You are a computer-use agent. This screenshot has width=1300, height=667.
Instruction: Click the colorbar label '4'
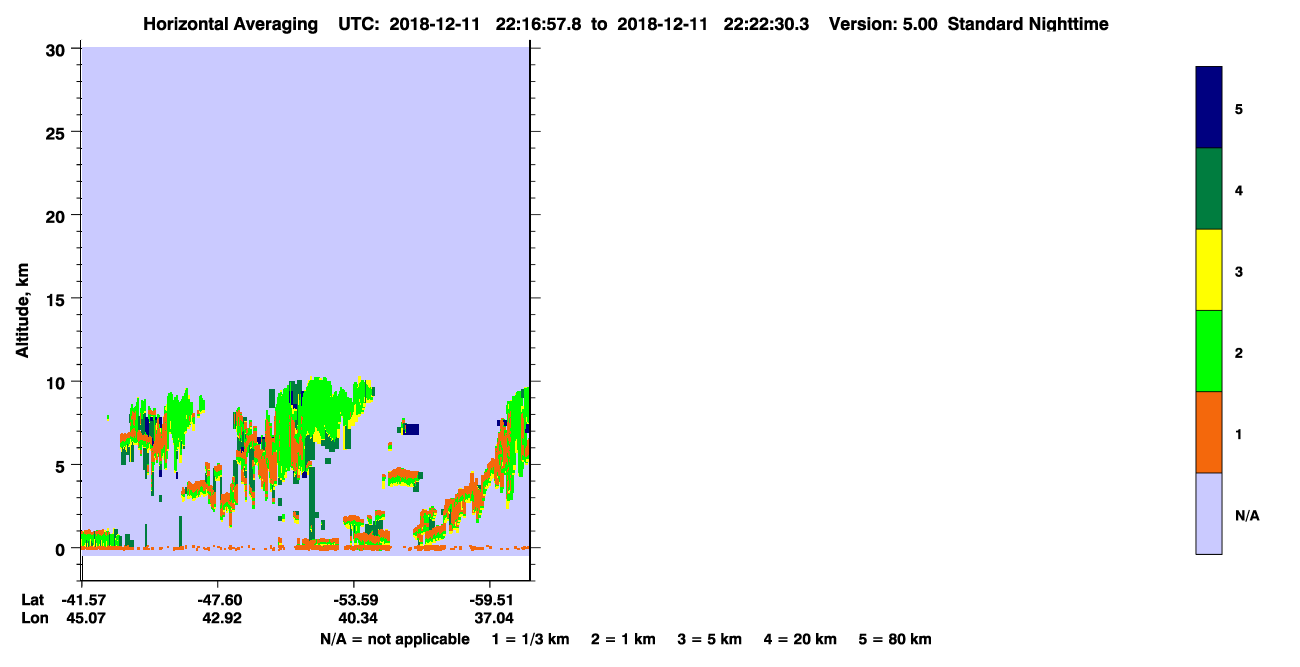[x=1239, y=190]
